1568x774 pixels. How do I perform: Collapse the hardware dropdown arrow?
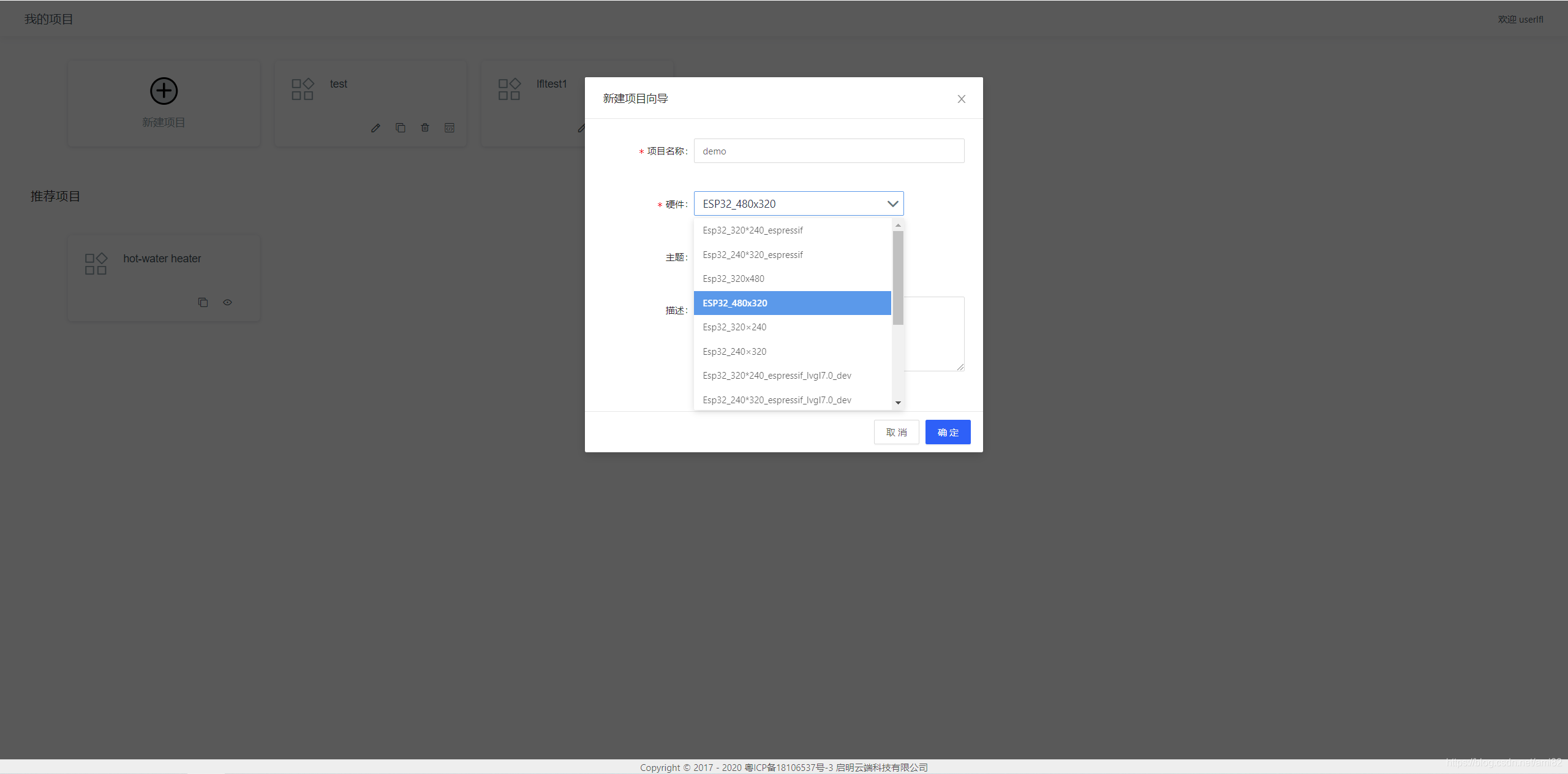pyautogui.click(x=892, y=203)
